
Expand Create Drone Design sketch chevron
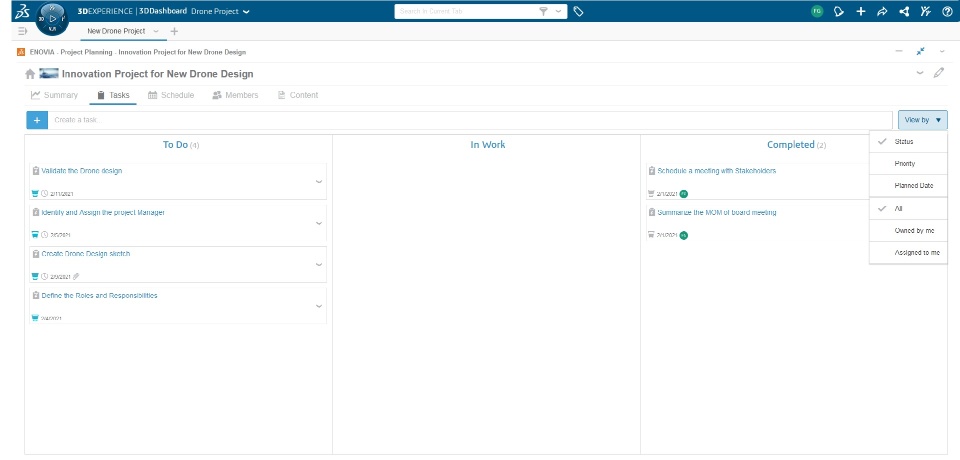coord(318,265)
